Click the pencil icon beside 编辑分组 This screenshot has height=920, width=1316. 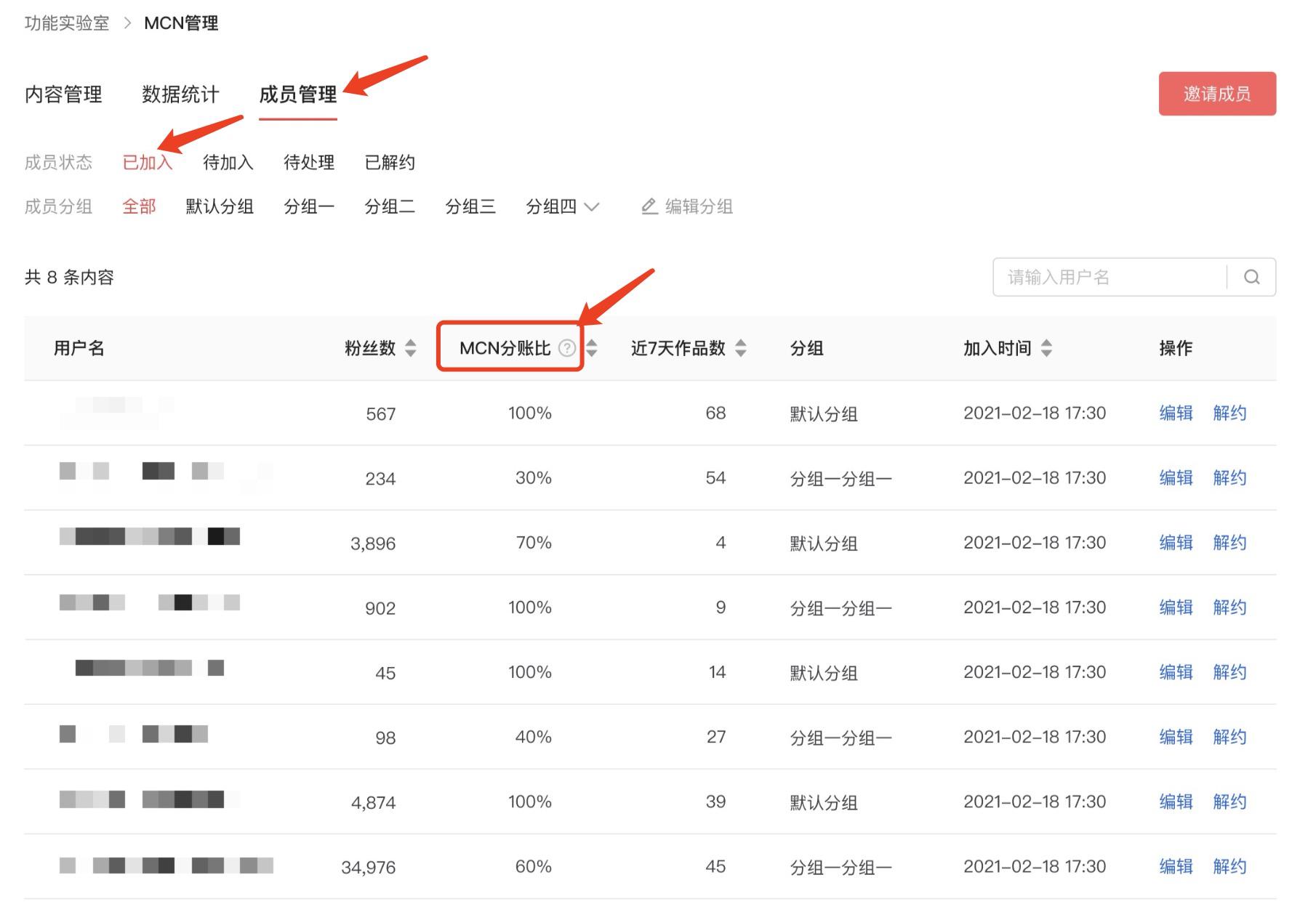[x=648, y=206]
